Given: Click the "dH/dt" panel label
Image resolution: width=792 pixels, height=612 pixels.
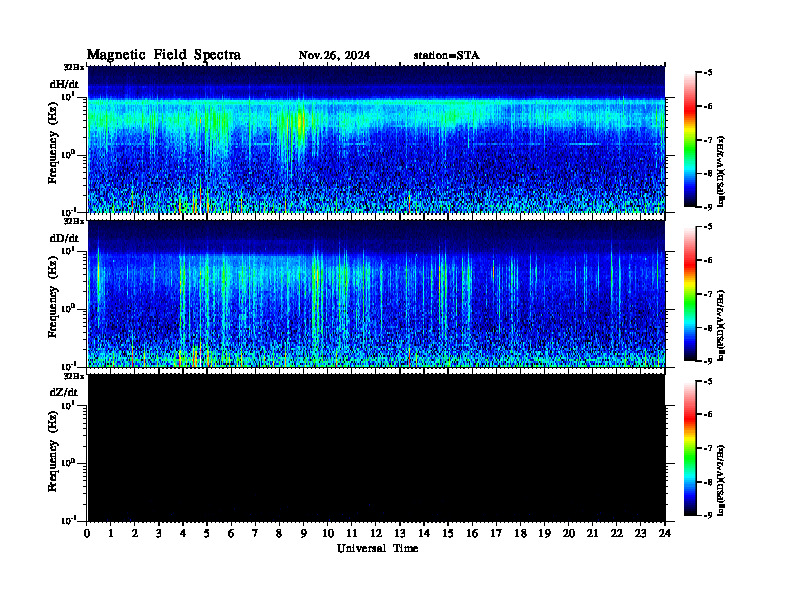Looking at the screenshot, I should [x=64, y=84].
